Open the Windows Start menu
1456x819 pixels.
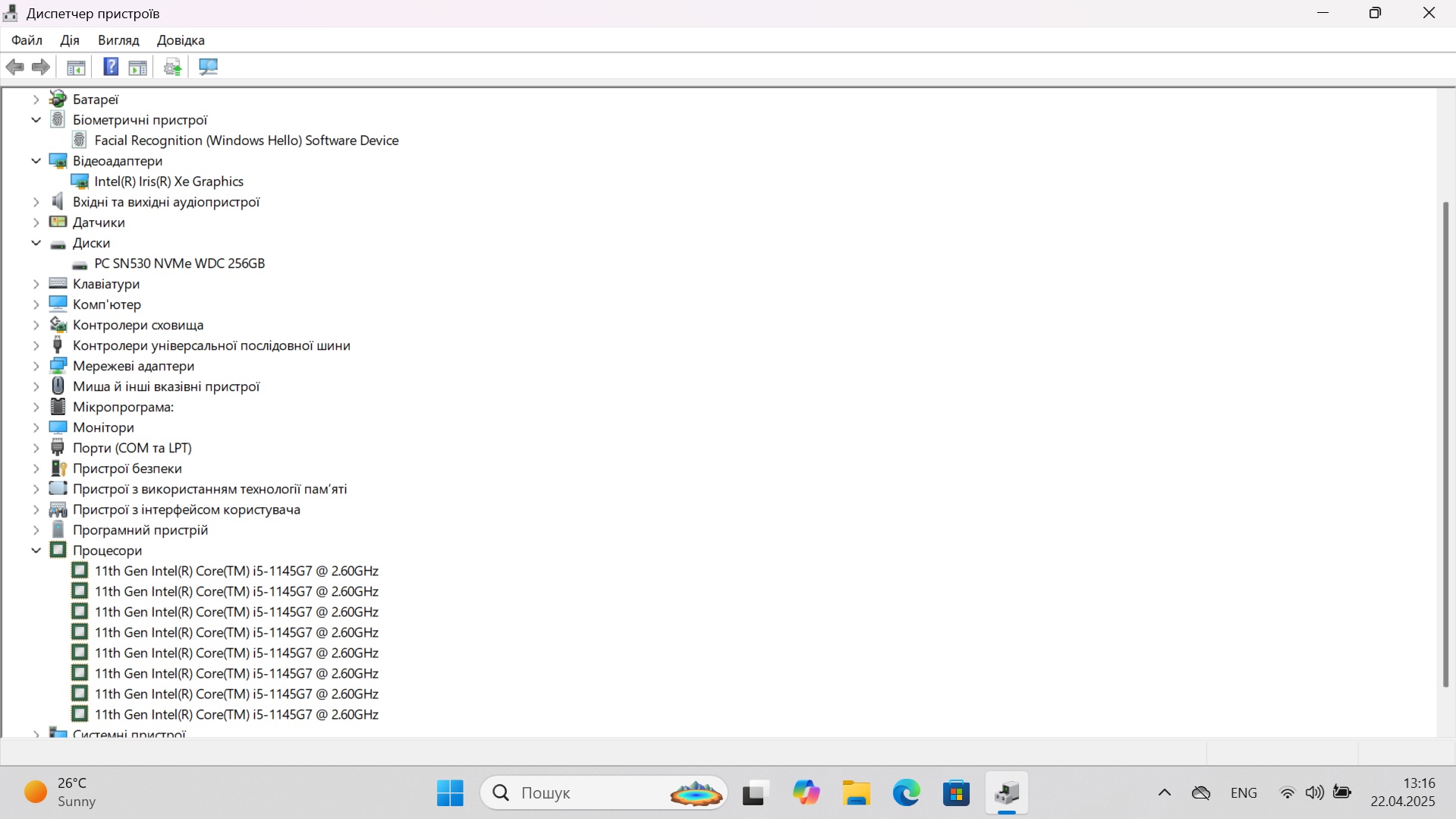click(450, 793)
